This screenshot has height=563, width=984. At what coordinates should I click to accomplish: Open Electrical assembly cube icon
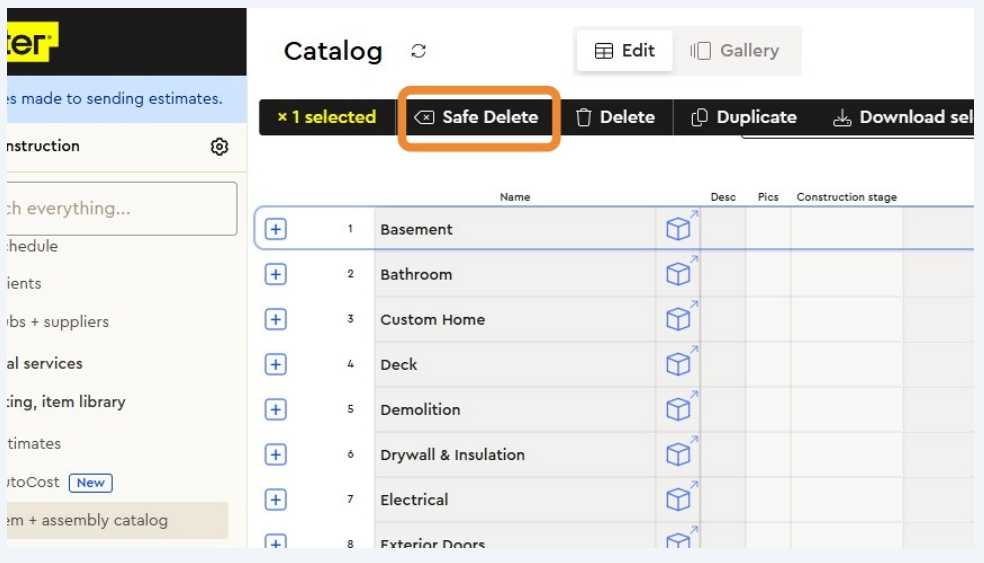(x=679, y=499)
